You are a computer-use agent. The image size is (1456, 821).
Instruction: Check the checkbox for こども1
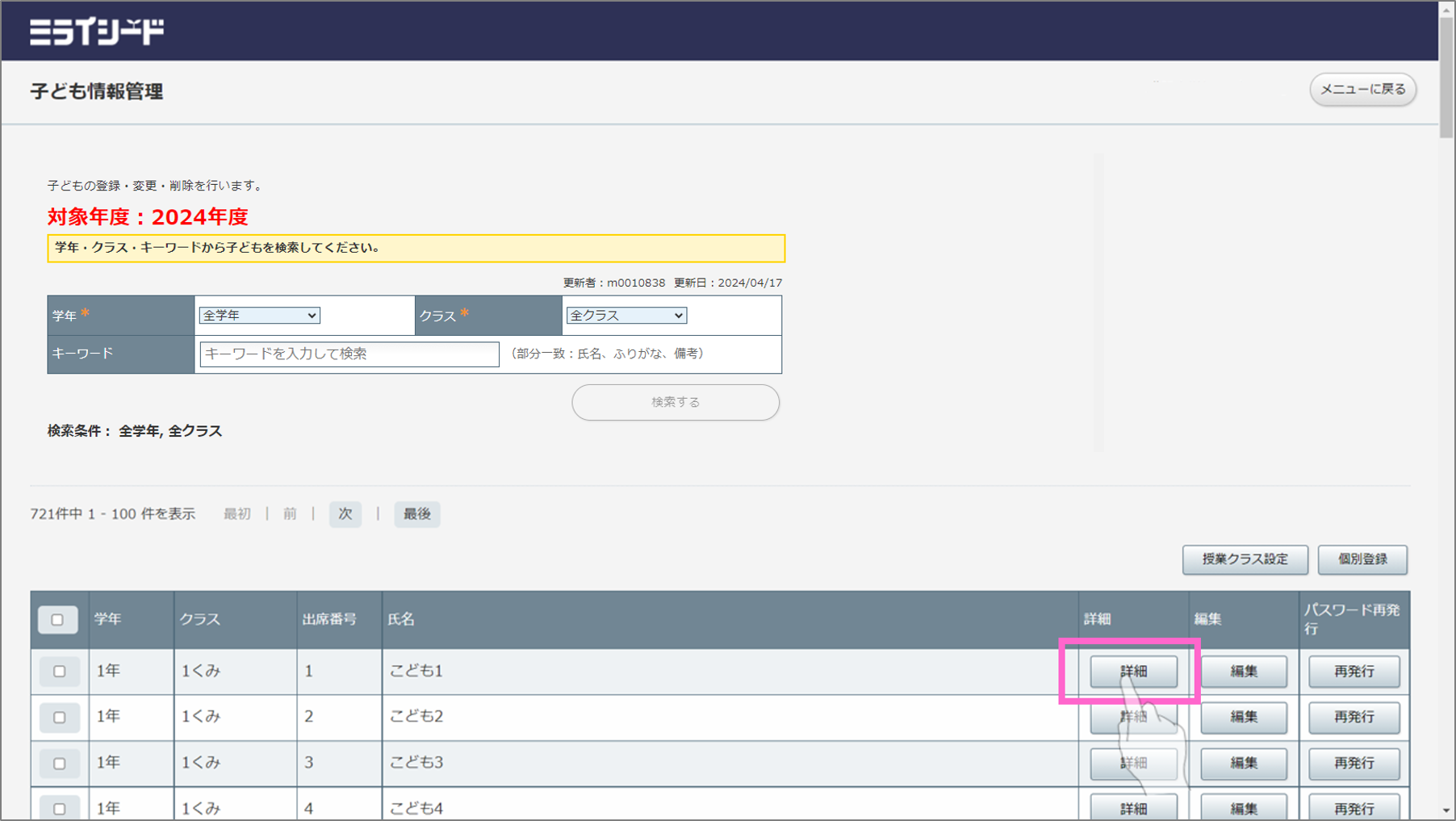(x=59, y=672)
